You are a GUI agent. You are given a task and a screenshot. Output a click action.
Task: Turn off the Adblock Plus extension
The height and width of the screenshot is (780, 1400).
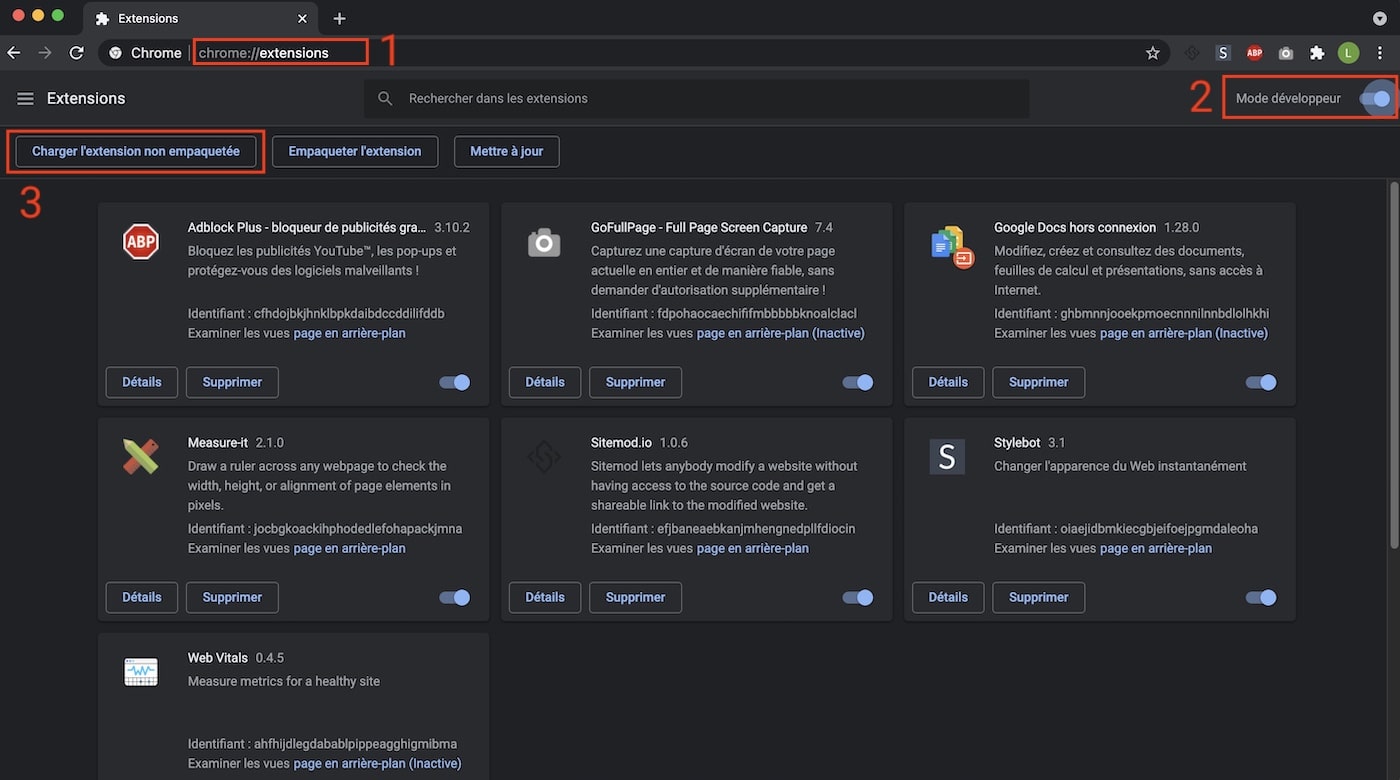455,382
